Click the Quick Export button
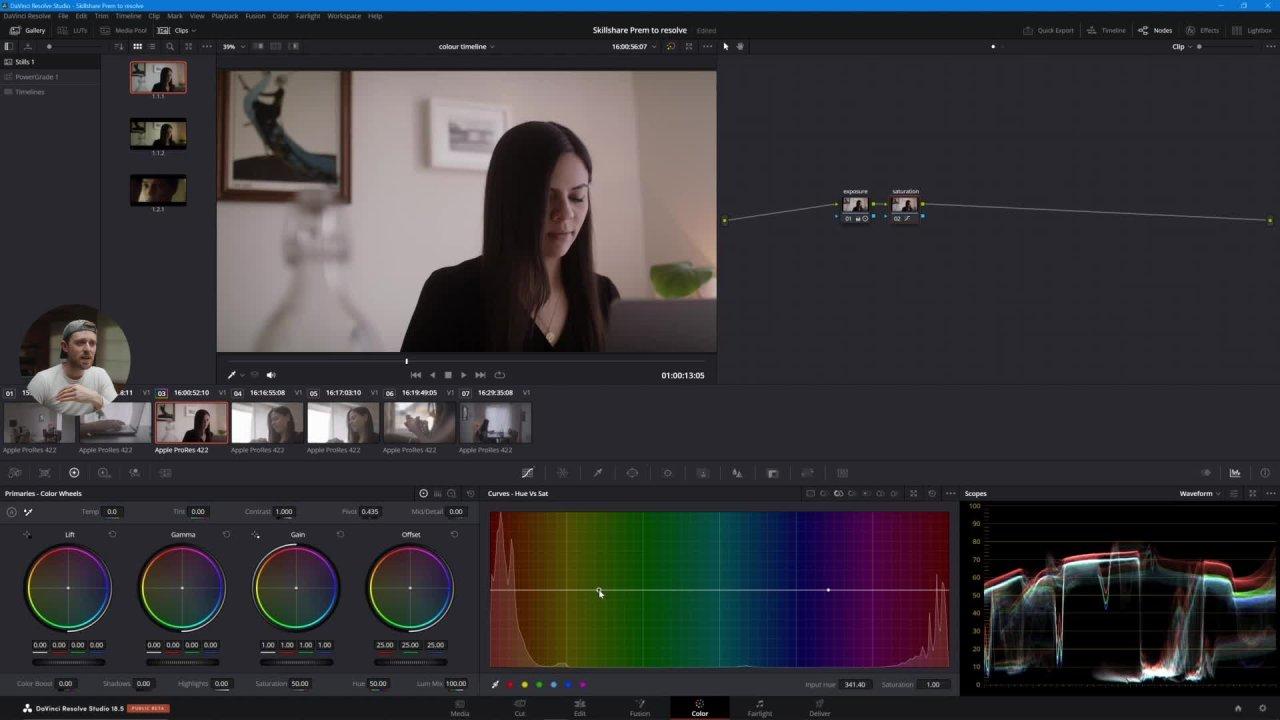 1051,30
